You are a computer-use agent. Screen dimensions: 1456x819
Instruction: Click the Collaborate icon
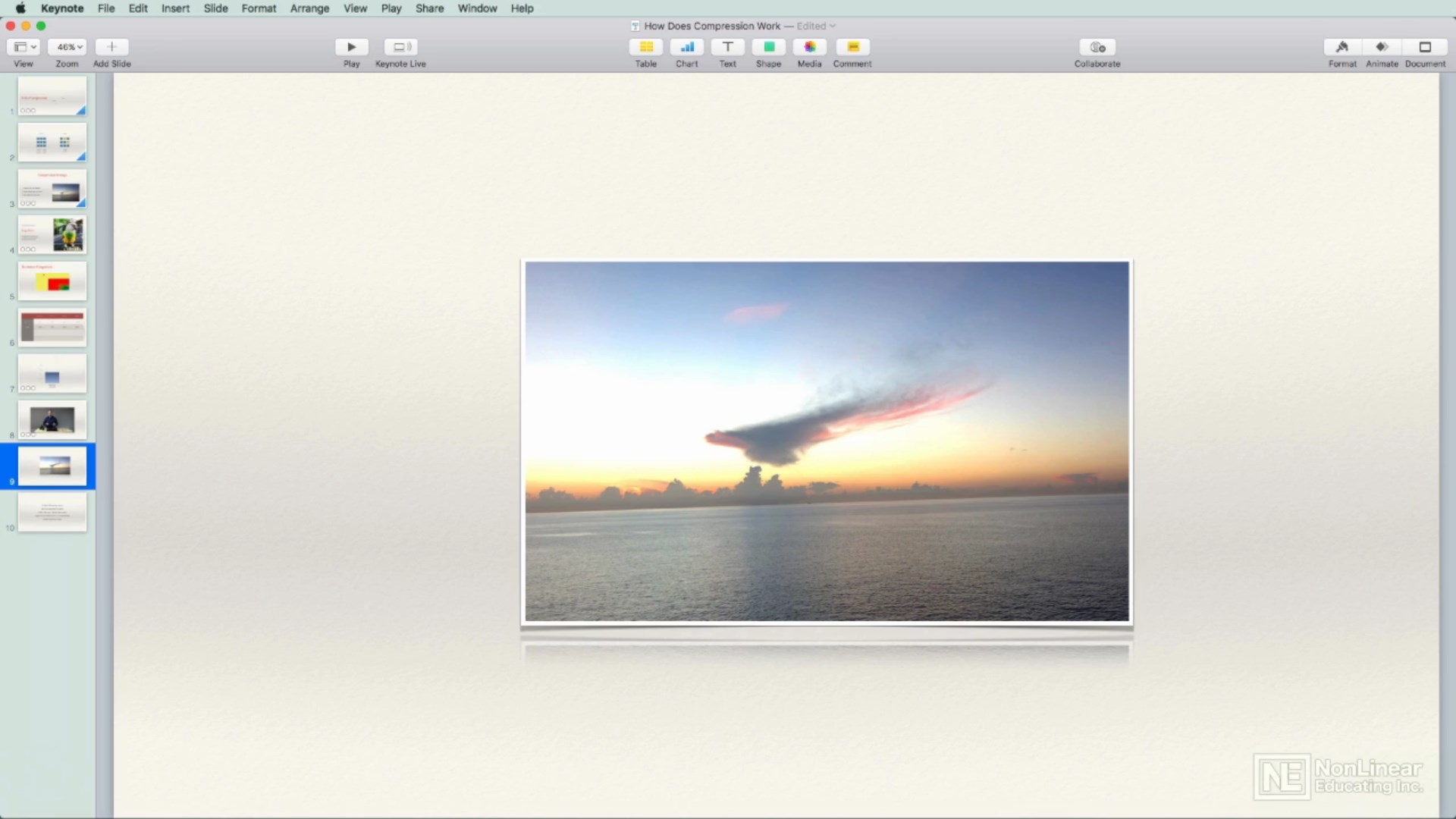click(x=1097, y=47)
